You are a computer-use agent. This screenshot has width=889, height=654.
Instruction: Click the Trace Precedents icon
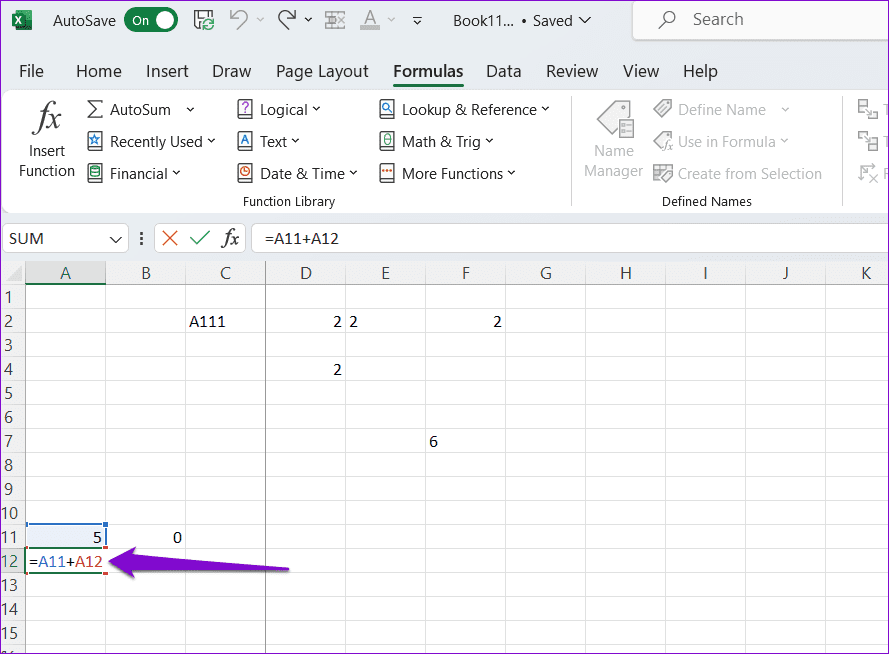(868, 109)
